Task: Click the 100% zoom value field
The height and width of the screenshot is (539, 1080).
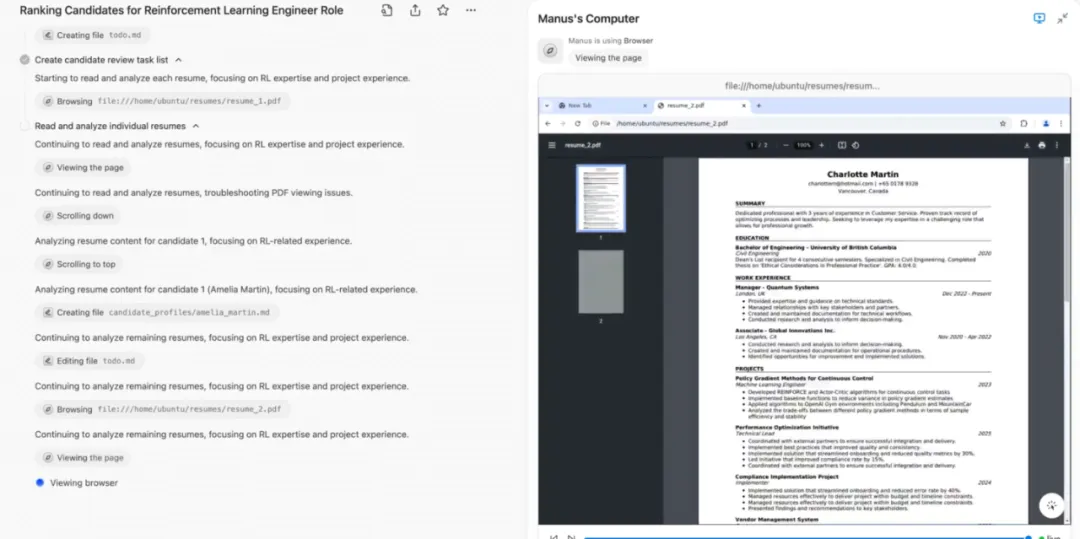Action: 803,145
